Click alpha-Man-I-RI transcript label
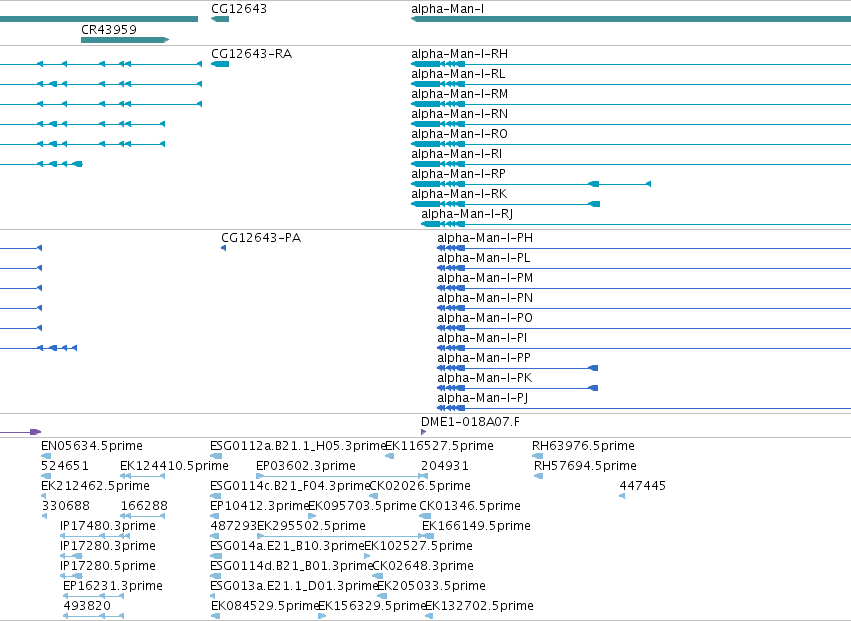This screenshot has width=851, height=621. tap(456, 154)
